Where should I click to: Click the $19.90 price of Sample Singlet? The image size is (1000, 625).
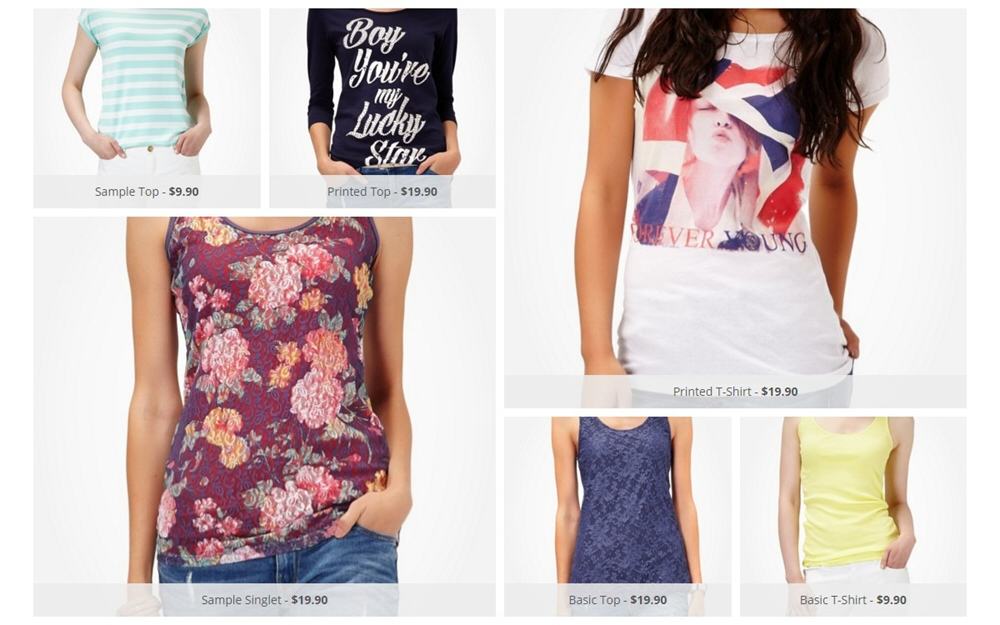(x=309, y=600)
